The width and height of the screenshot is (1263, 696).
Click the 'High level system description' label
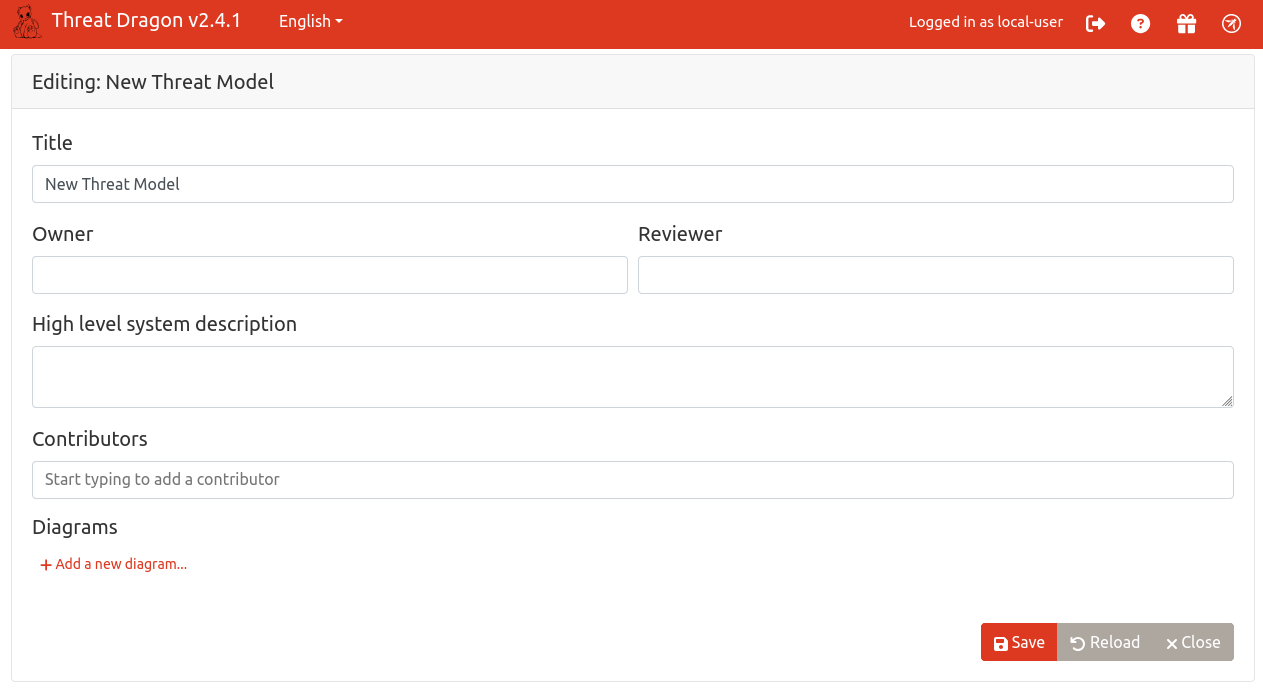click(164, 324)
